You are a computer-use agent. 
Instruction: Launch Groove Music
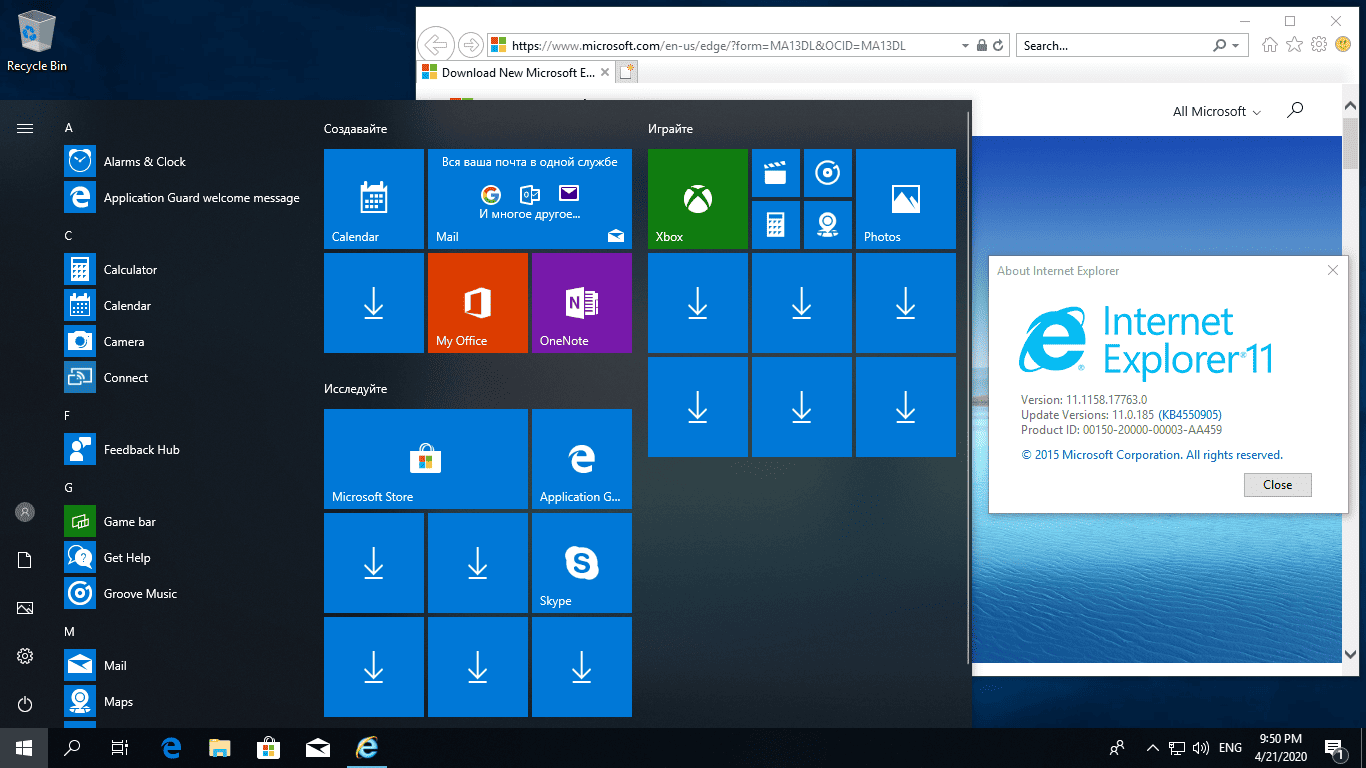pyautogui.click(x=183, y=594)
